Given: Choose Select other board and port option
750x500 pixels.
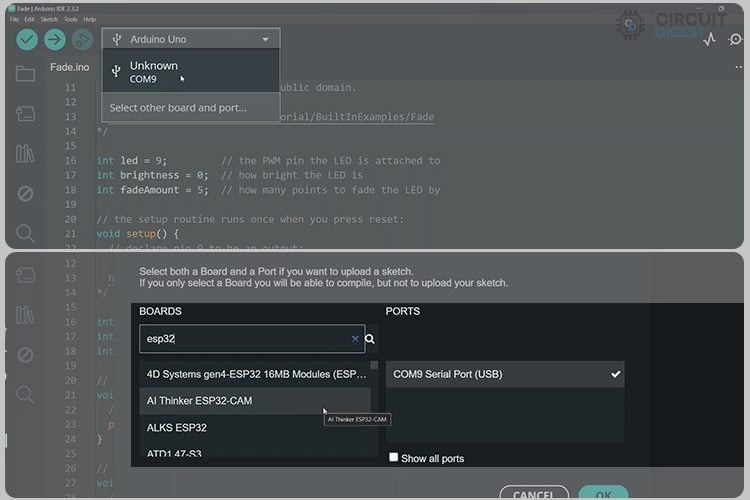Looking at the screenshot, I should [178, 108].
